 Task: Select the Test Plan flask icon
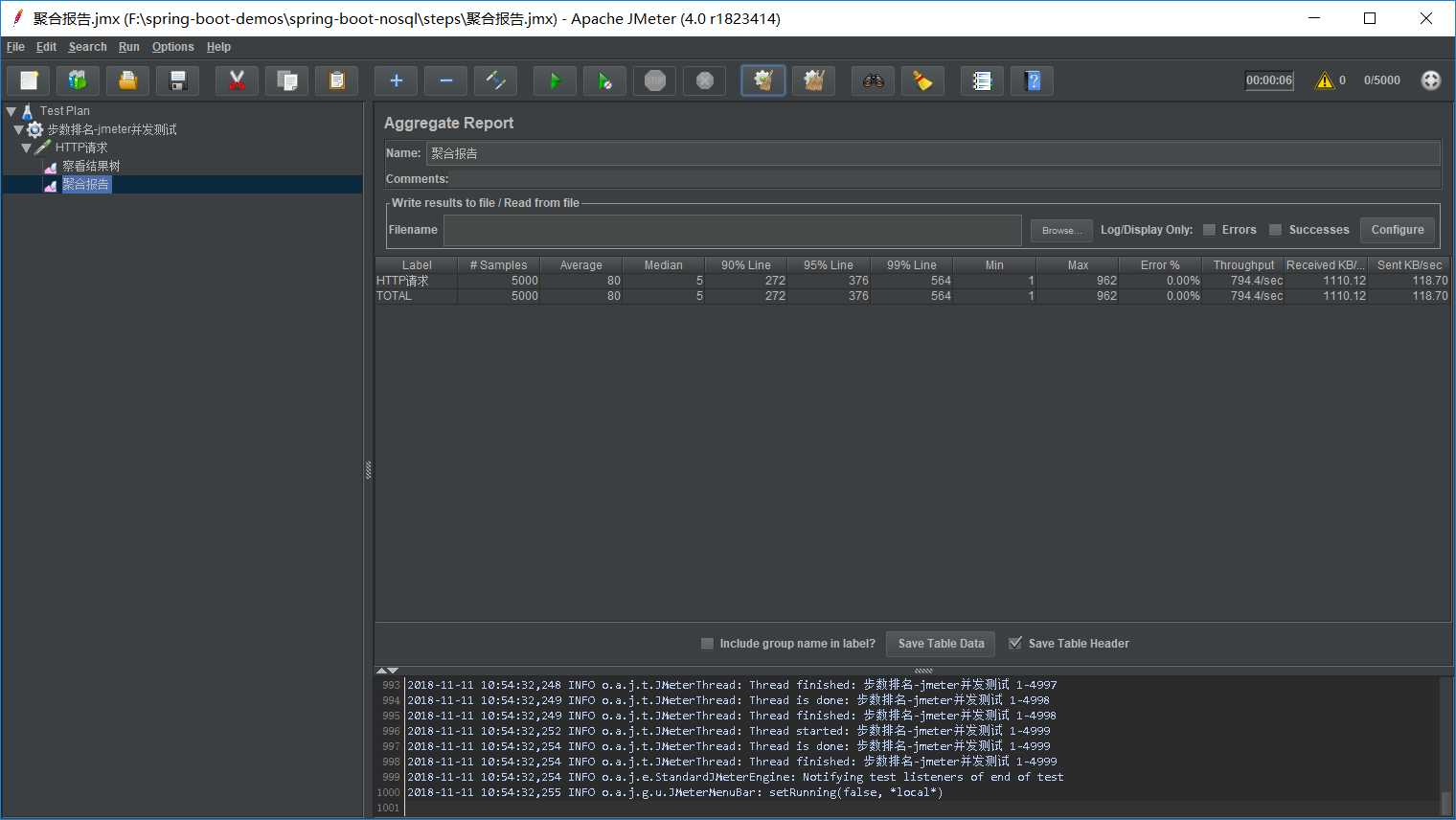28,111
